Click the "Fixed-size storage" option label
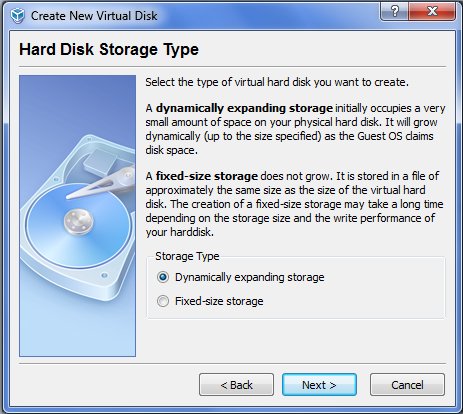This screenshot has width=463, height=414. point(219,301)
